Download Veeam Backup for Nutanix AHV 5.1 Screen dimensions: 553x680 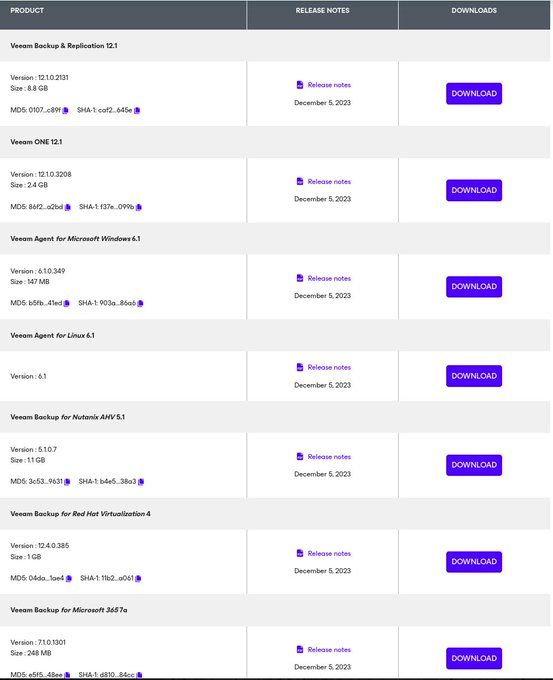click(474, 465)
